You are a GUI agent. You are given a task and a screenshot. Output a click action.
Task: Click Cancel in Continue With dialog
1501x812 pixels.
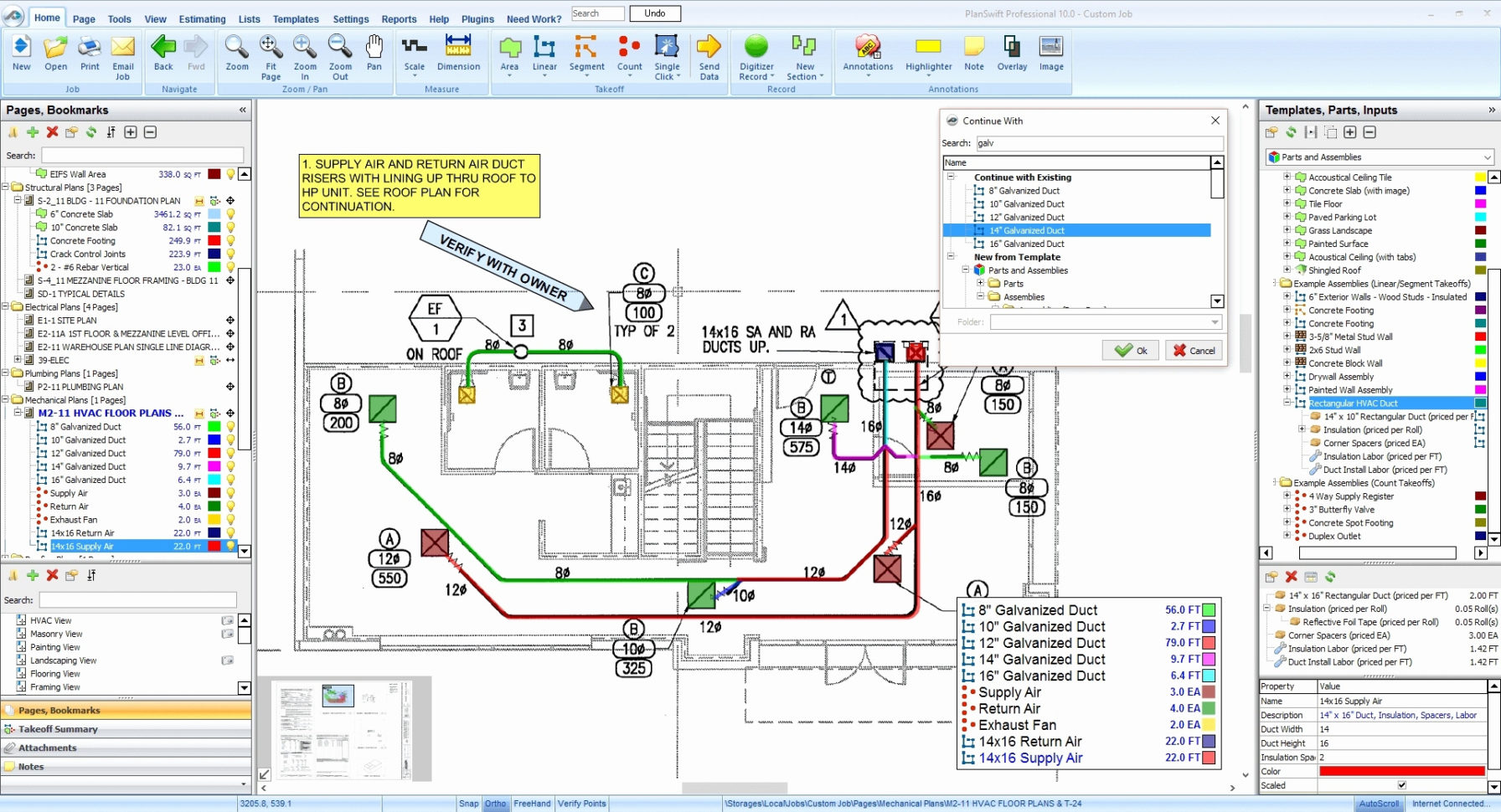[1194, 351]
